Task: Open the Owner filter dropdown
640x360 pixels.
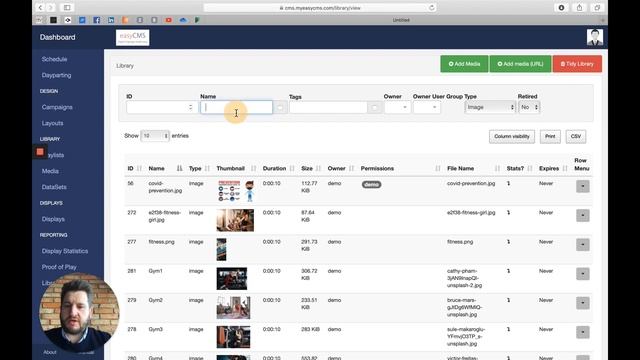Action: point(397,107)
